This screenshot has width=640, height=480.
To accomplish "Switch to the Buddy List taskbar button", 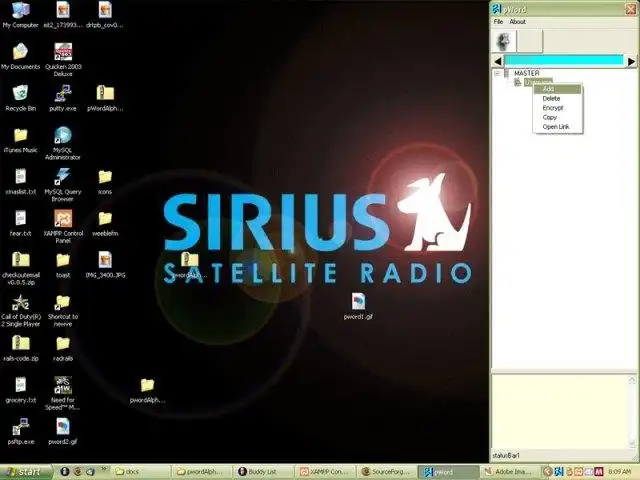I will click(x=262, y=472).
